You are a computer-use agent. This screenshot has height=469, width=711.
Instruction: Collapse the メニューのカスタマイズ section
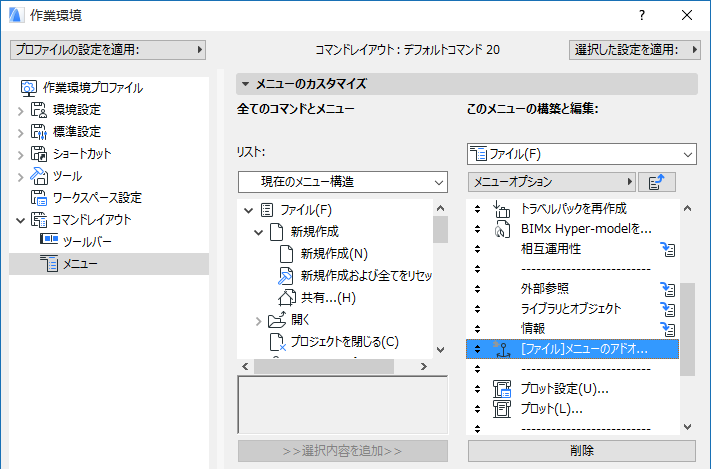pyautogui.click(x=244, y=84)
